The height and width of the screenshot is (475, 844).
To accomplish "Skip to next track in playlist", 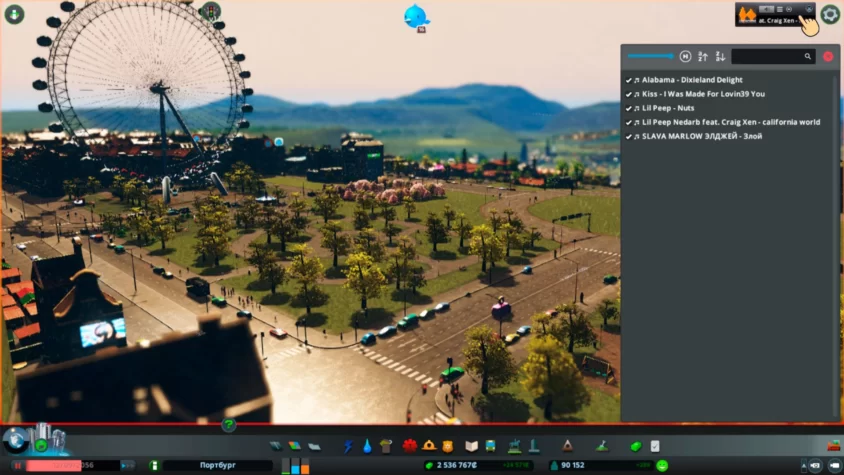I will pyautogui.click(x=685, y=57).
